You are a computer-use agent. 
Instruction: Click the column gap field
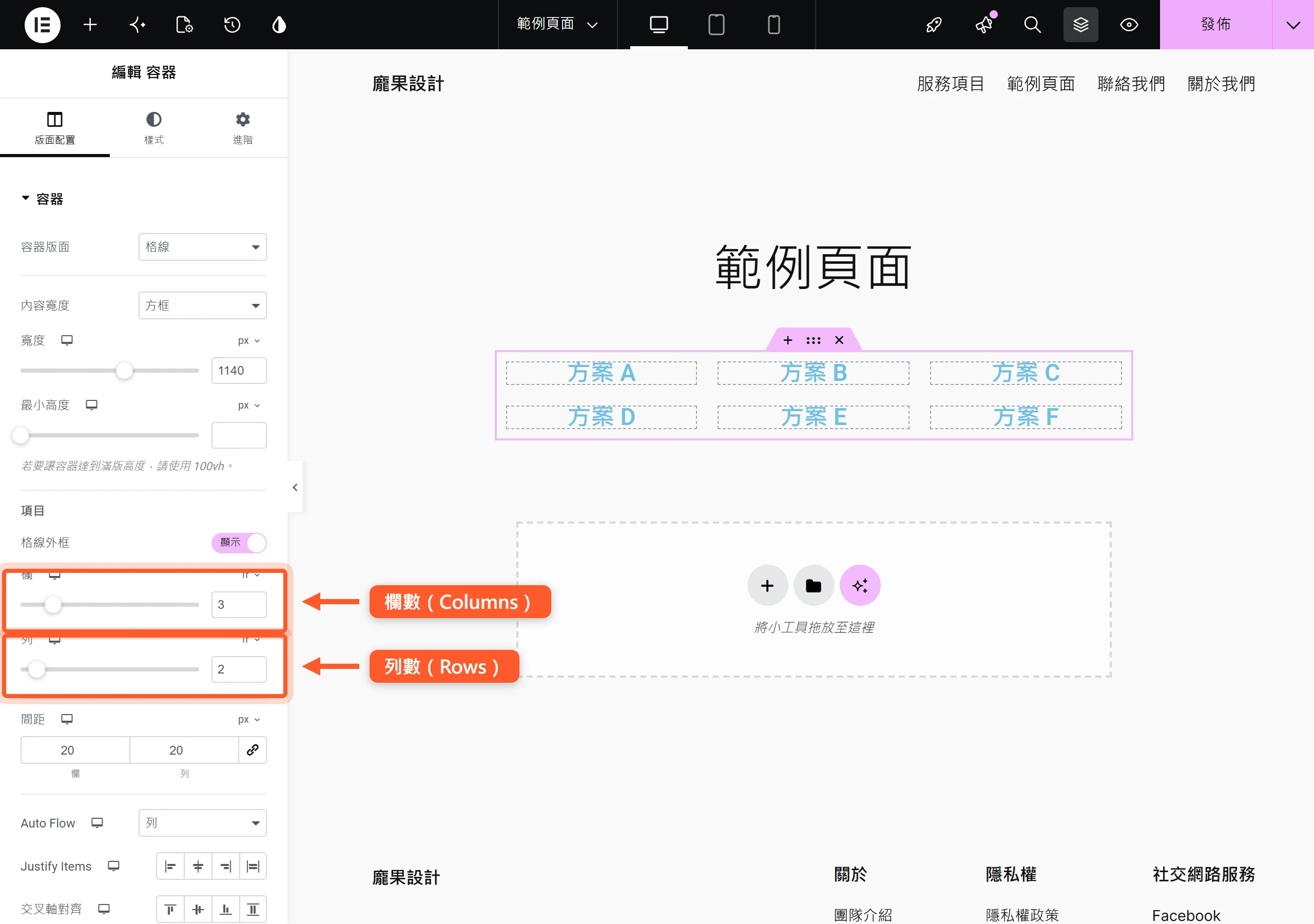tap(75, 750)
